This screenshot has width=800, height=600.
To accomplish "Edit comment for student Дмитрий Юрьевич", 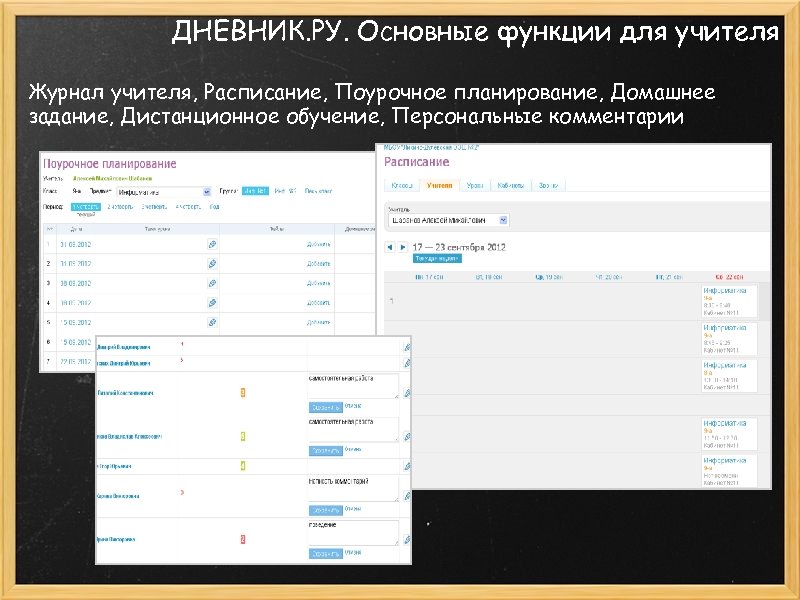I will pos(407,363).
